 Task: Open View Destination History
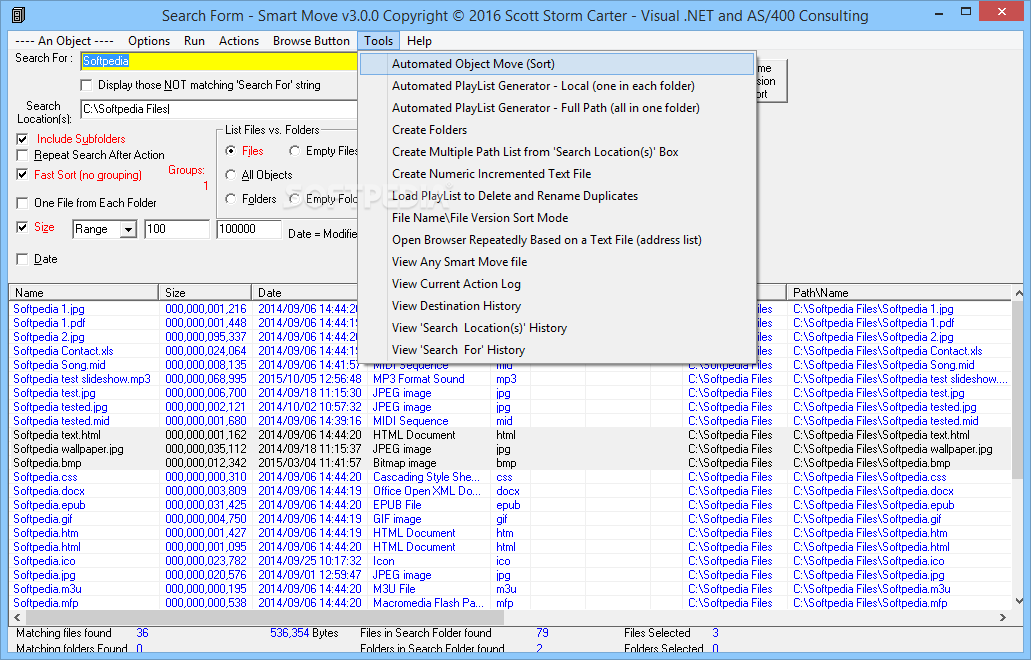click(x=557, y=306)
